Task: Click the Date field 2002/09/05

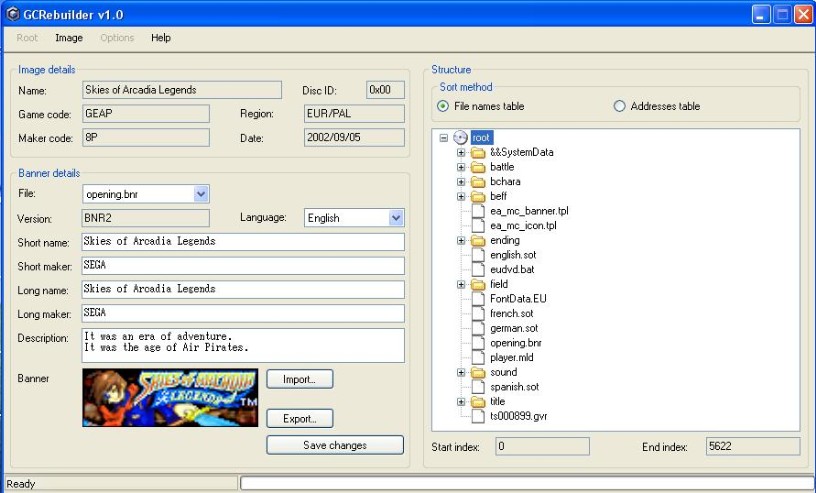Action: [354, 137]
